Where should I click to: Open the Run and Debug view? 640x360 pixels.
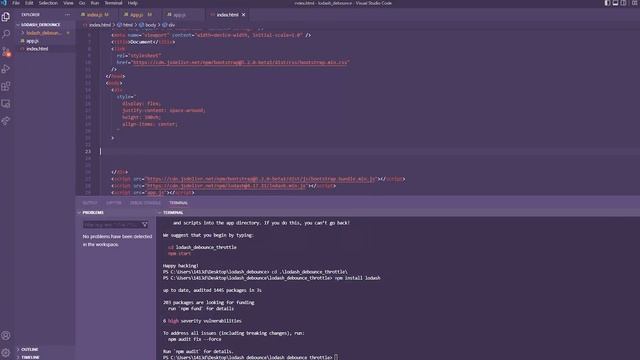6,69
